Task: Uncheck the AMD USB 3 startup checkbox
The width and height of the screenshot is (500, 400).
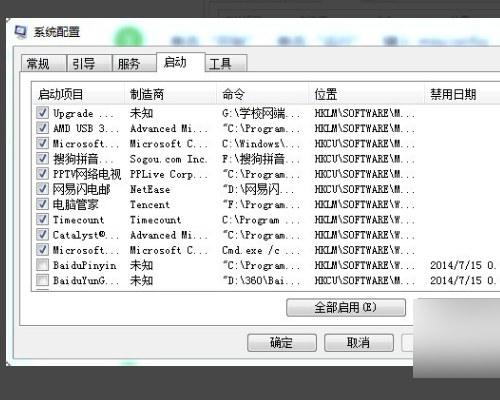Action: tap(42, 128)
